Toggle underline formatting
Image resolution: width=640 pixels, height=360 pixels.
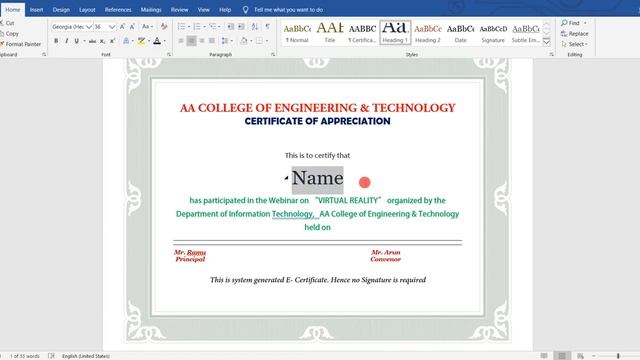[x=76, y=41]
